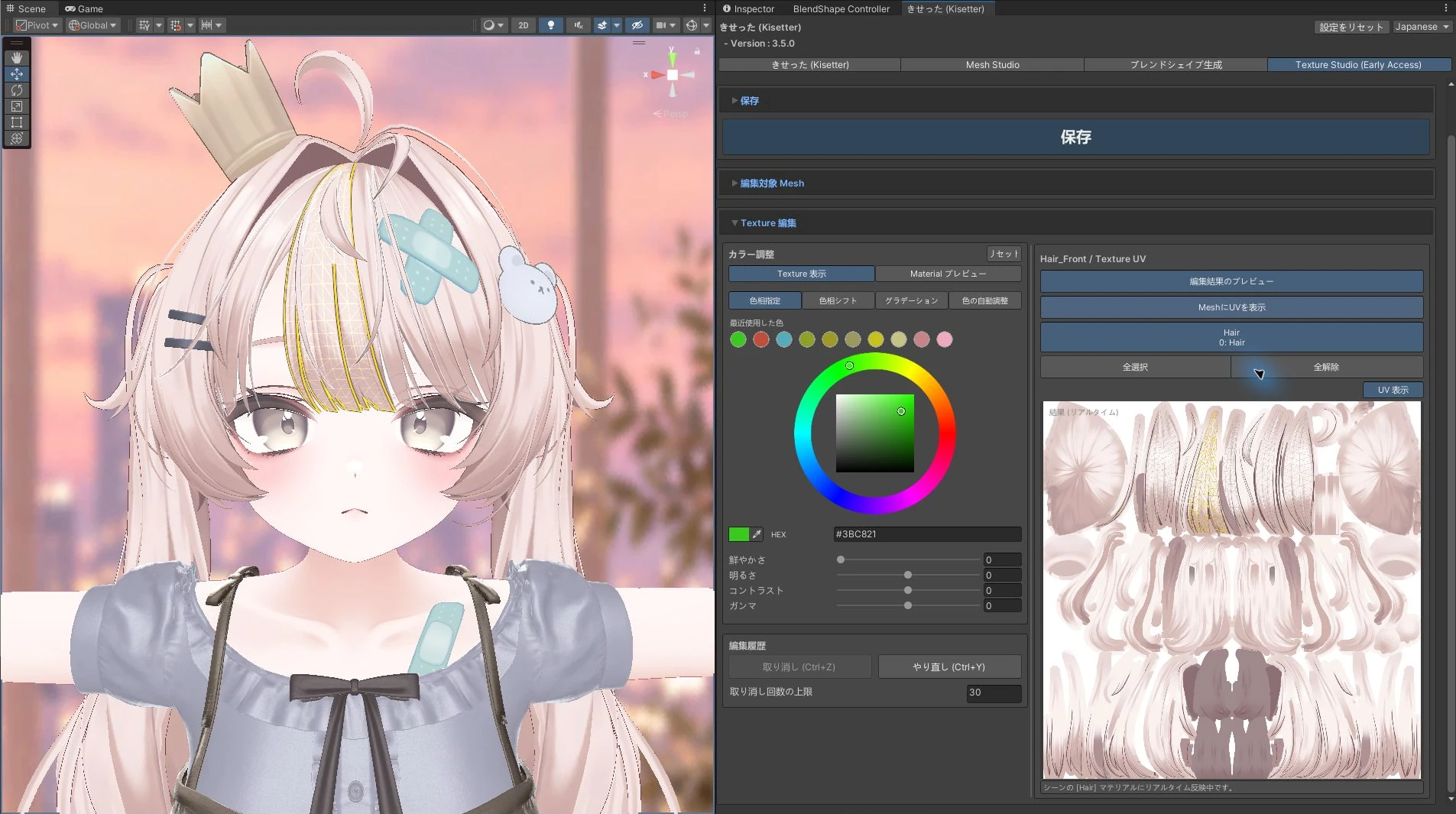
Task: Open the Kisetter panel three-dot options menu
Action: tap(1446, 8)
